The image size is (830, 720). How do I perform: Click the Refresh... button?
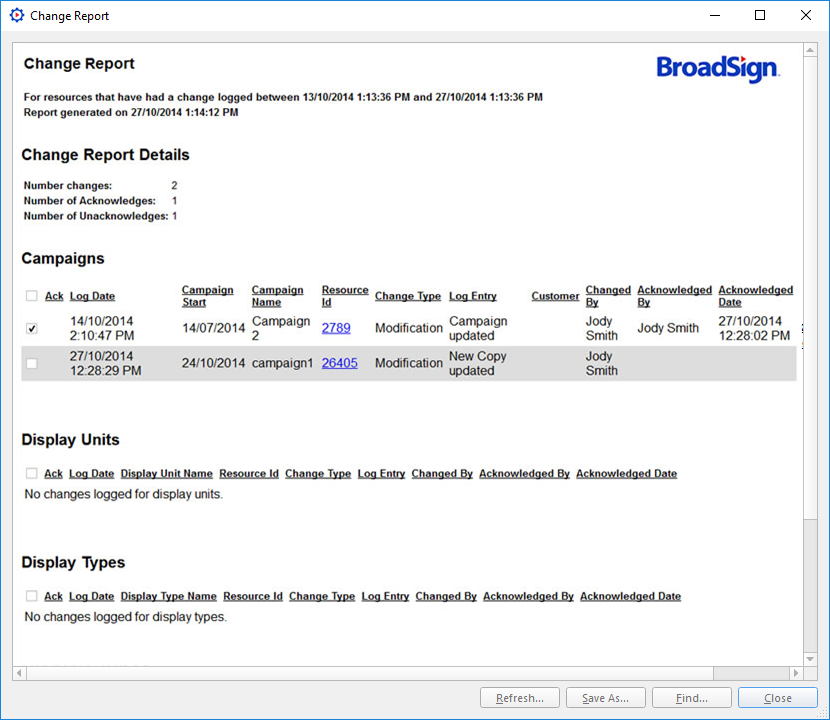click(519, 698)
